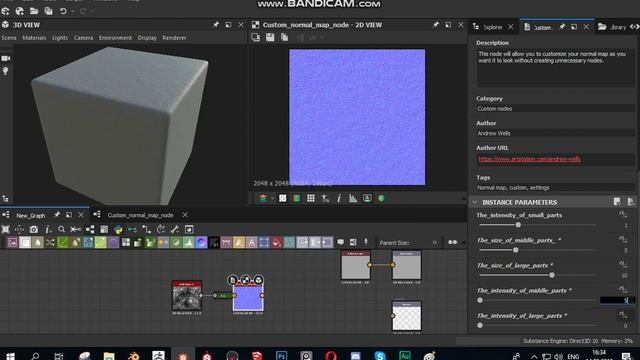
Task: Save the 2D view image to disk
Action: point(270,38)
